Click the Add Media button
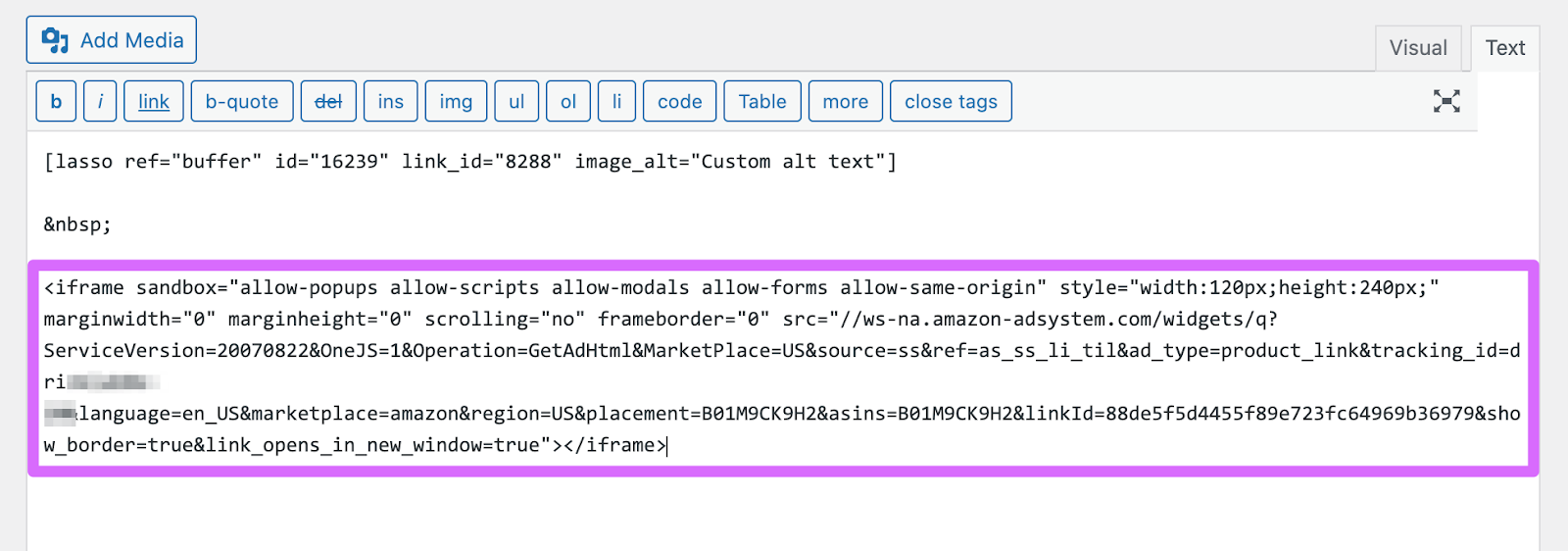 111,40
